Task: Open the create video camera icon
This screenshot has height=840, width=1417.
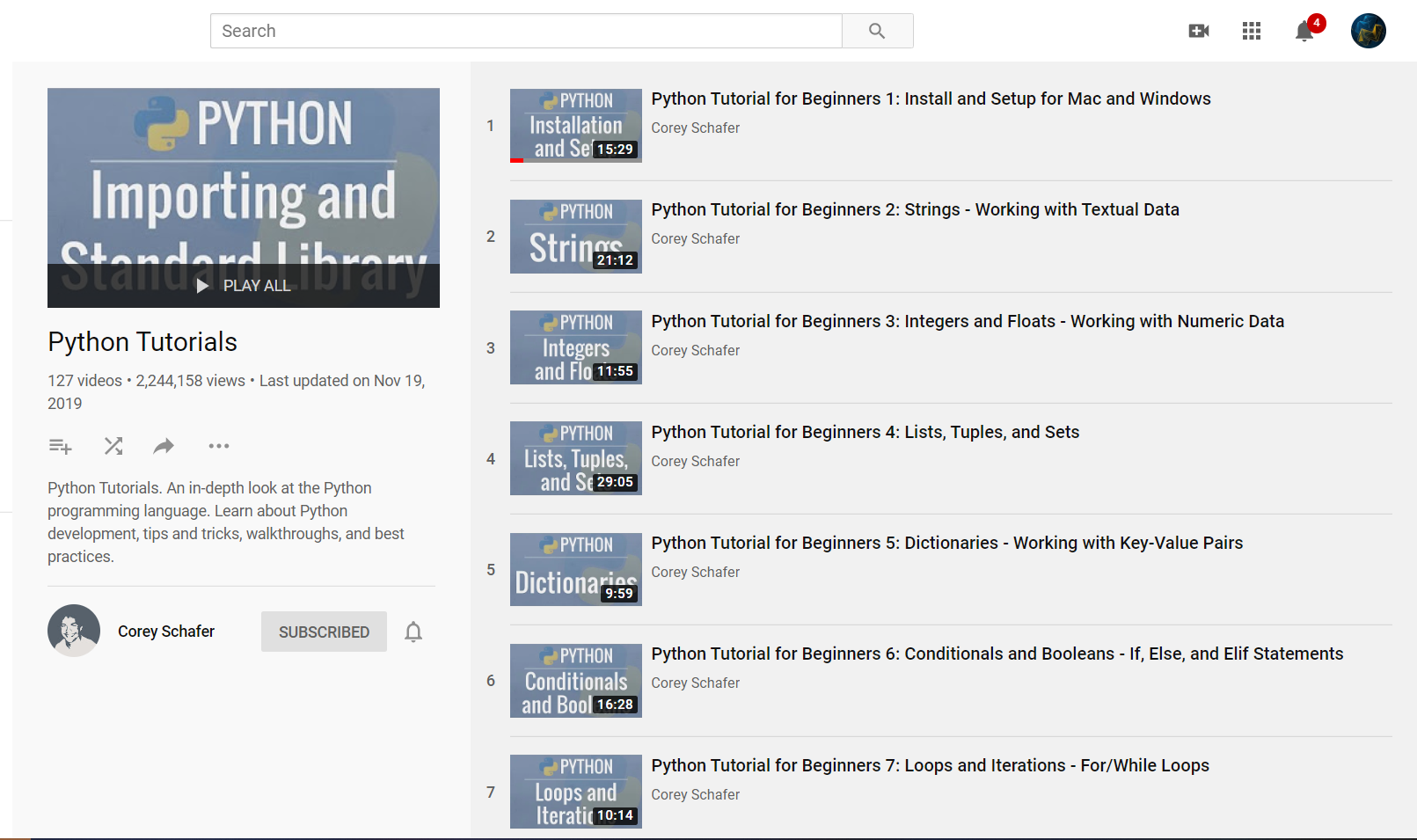Action: (1198, 31)
